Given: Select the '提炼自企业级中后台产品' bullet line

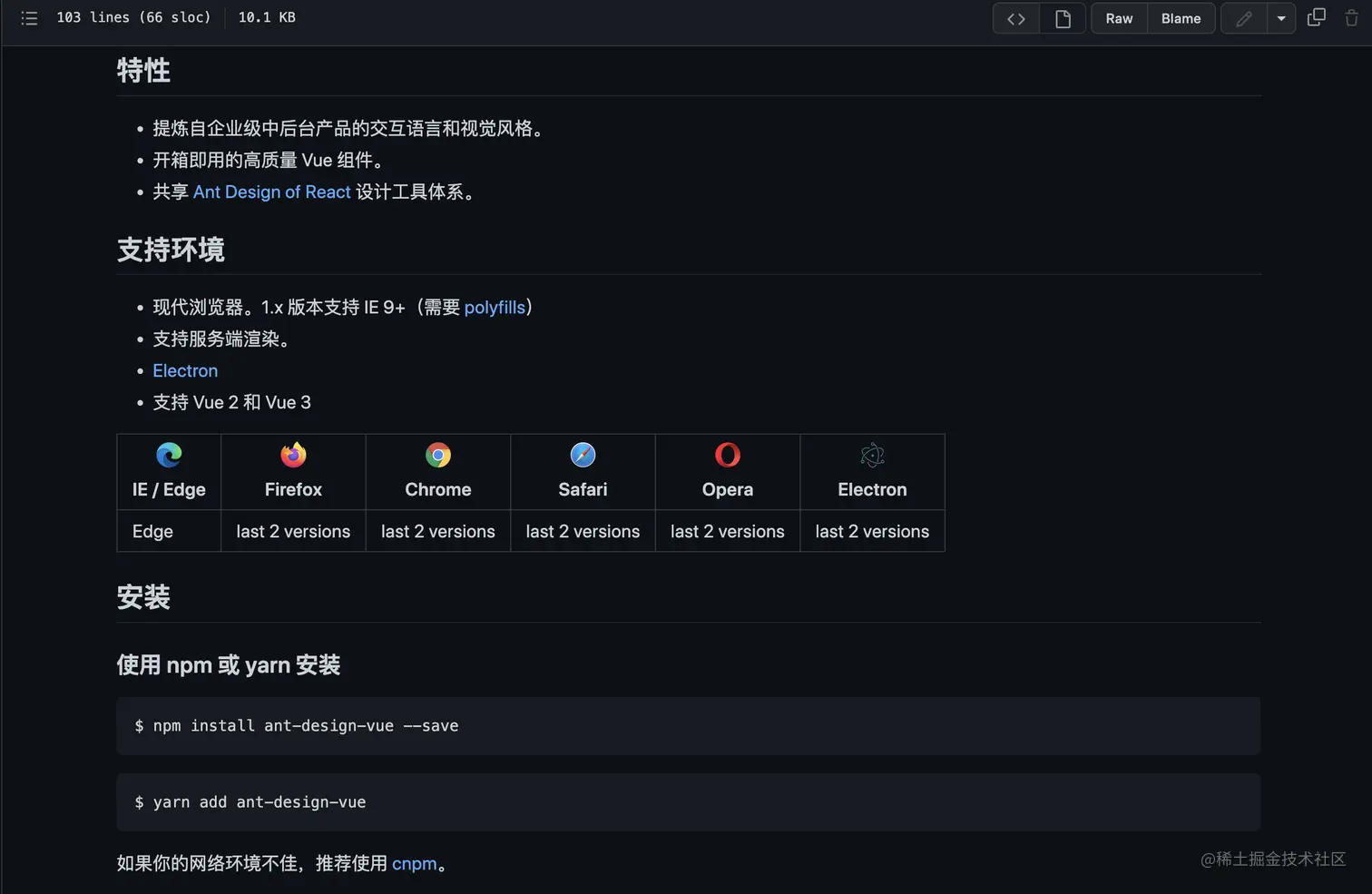Looking at the screenshot, I should pyautogui.click(x=351, y=128).
